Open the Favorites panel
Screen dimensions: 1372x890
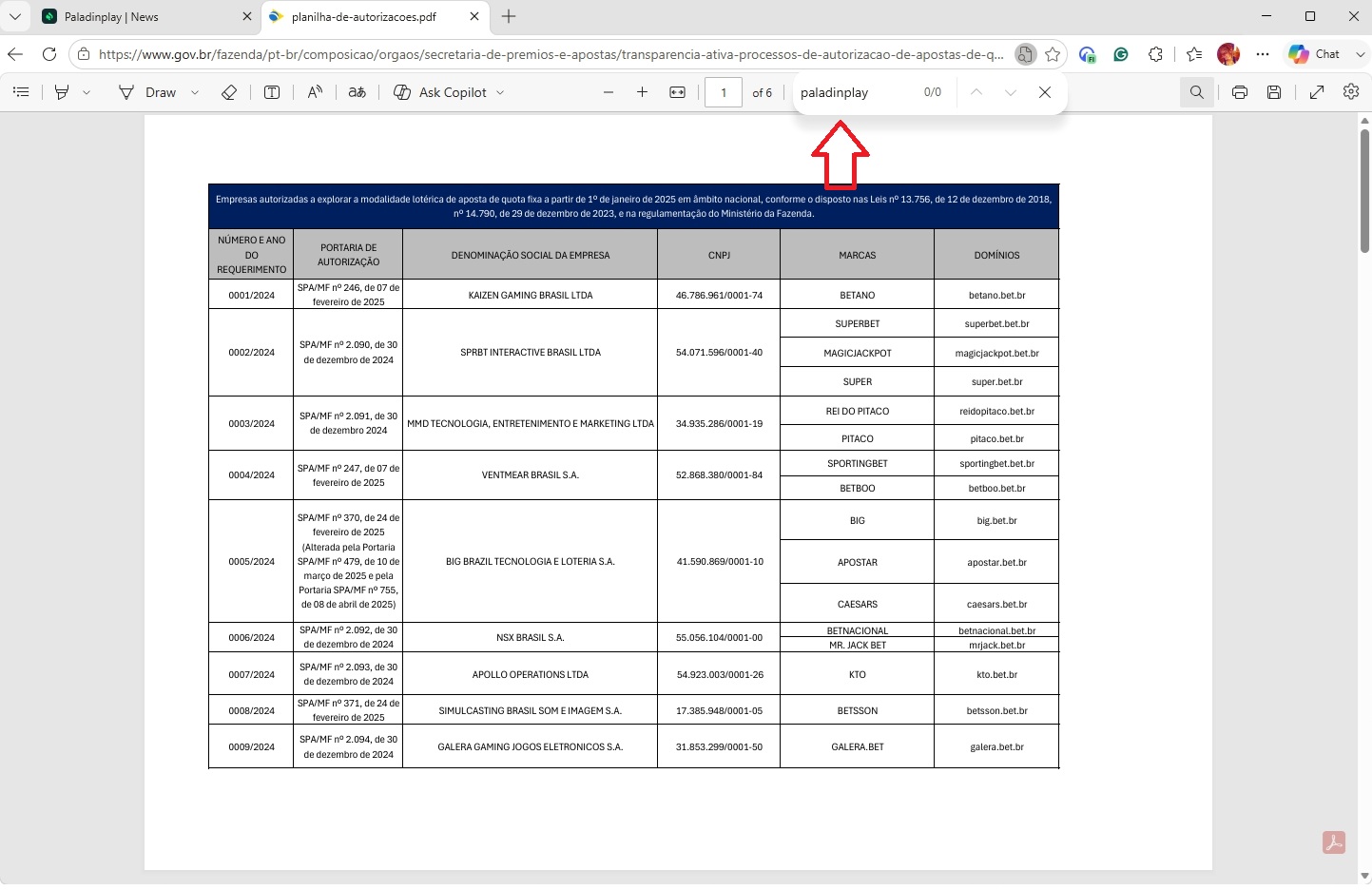(x=1195, y=54)
